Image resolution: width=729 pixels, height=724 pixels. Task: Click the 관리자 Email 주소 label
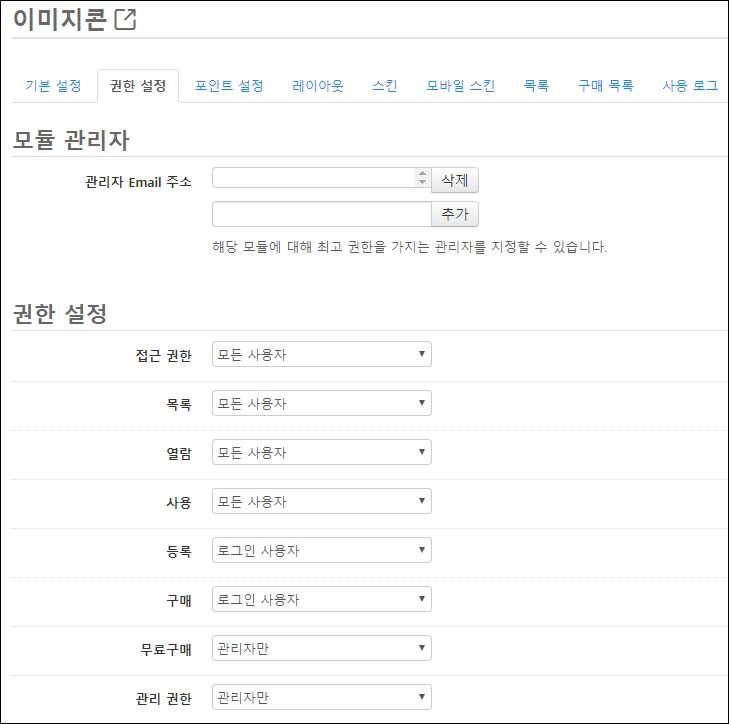[138, 182]
